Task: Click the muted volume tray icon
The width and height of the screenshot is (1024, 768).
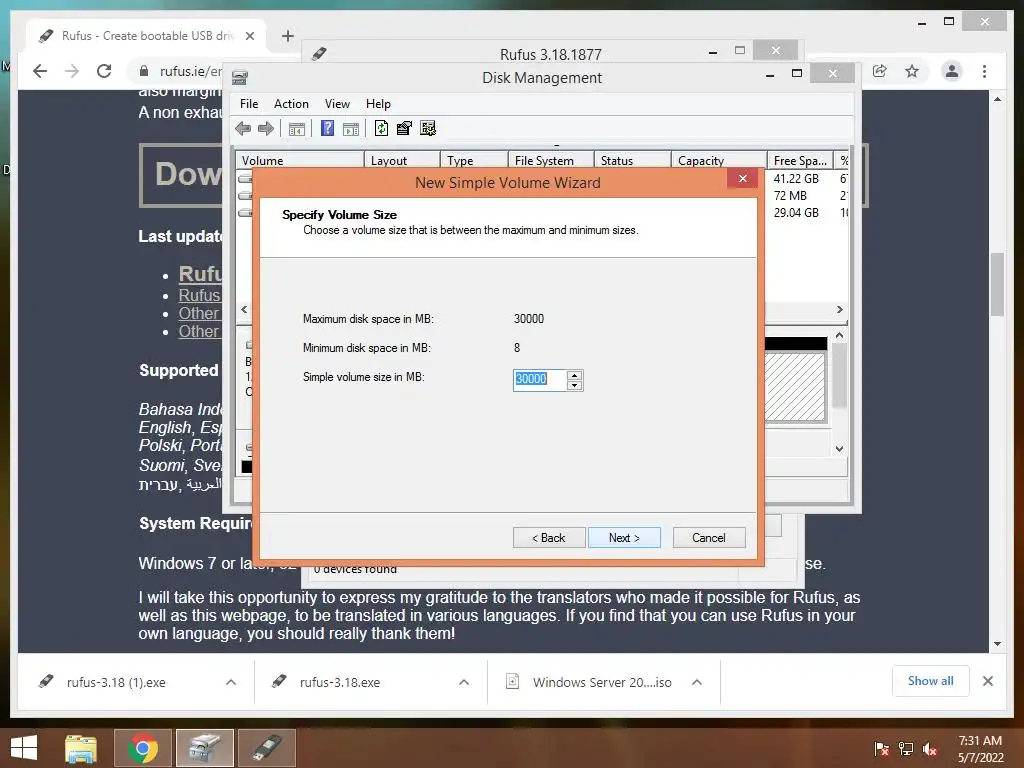Action: 930,749
